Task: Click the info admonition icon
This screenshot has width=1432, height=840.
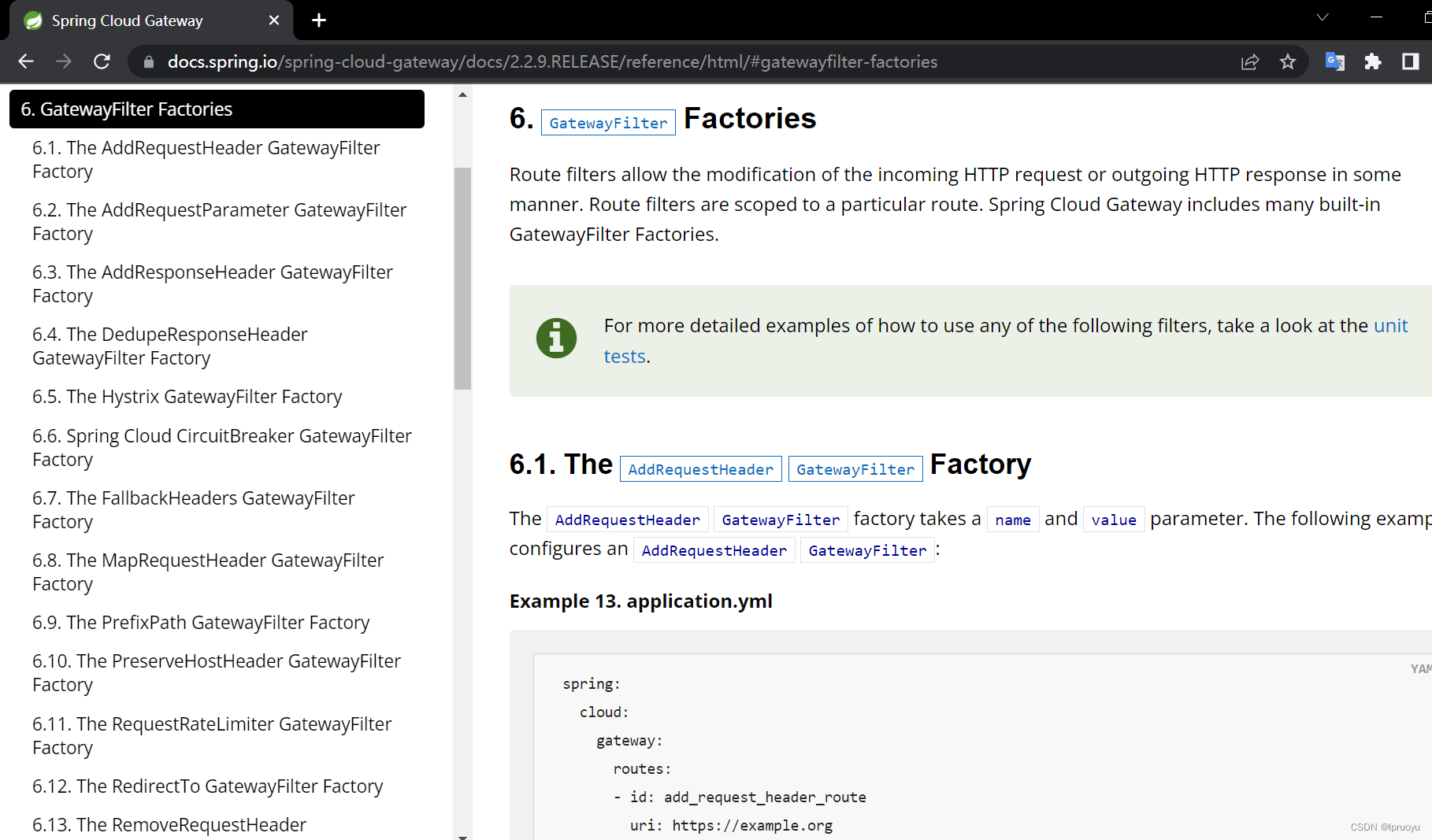Action: [557, 339]
